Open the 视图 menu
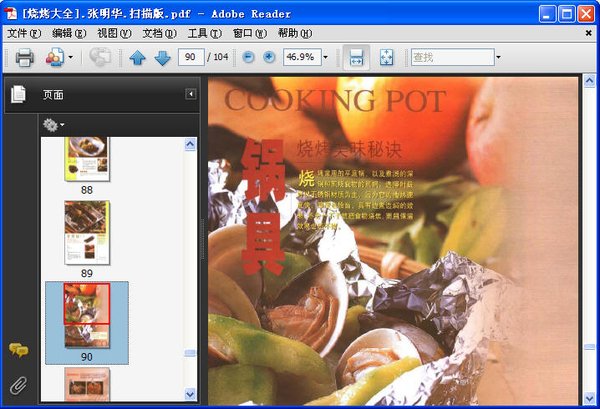Viewport: 600px width, 409px height. coord(114,34)
